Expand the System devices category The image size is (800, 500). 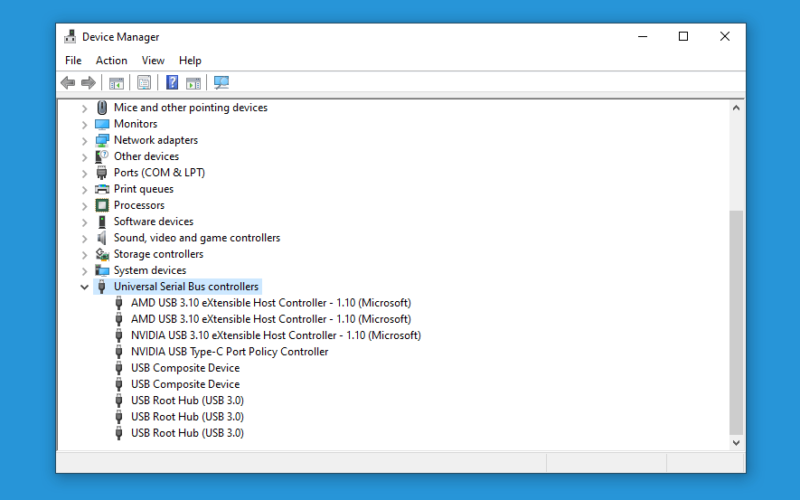click(85, 271)
